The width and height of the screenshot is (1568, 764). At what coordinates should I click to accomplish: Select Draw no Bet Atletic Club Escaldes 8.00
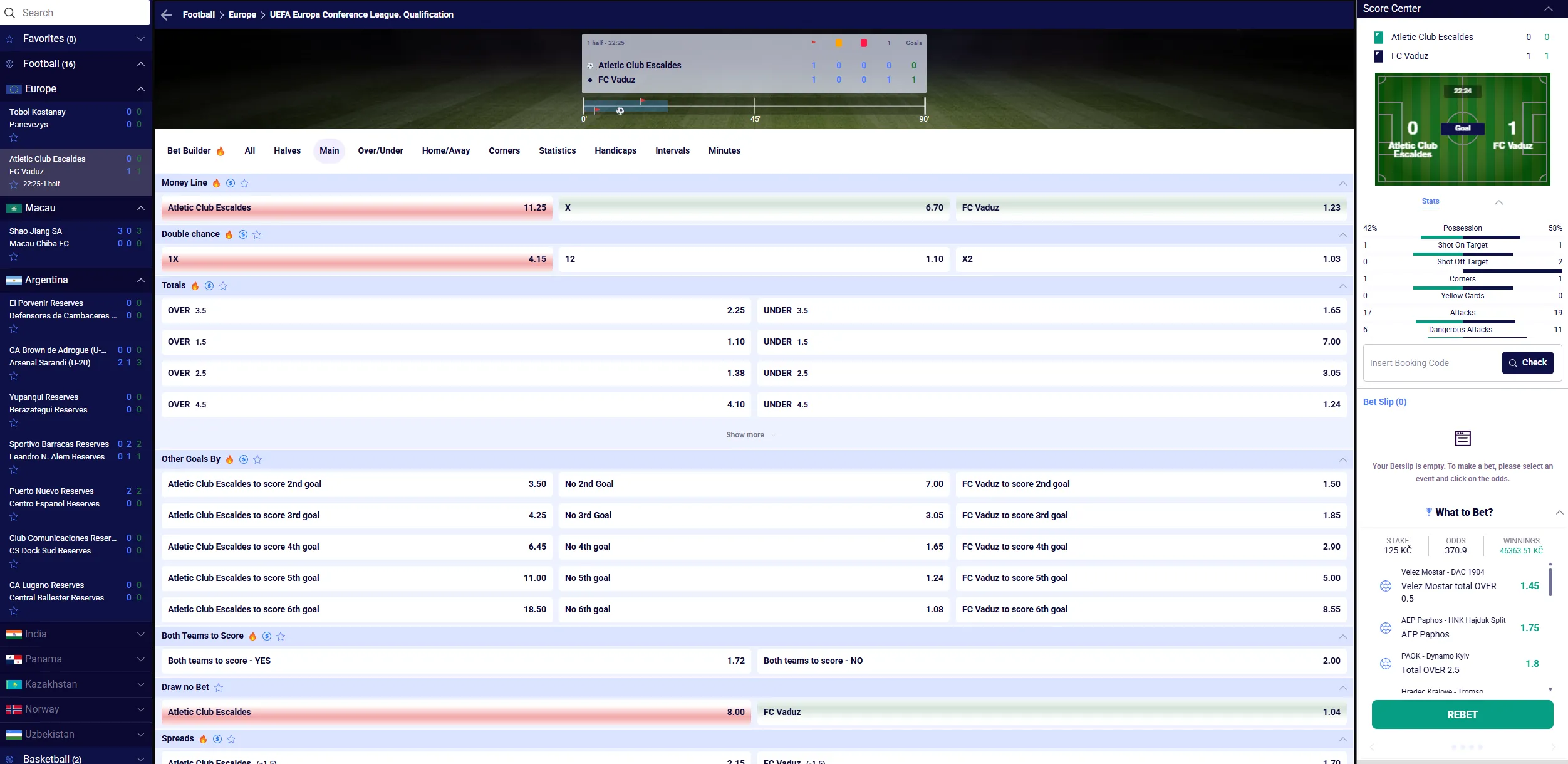tap(456, 712)
